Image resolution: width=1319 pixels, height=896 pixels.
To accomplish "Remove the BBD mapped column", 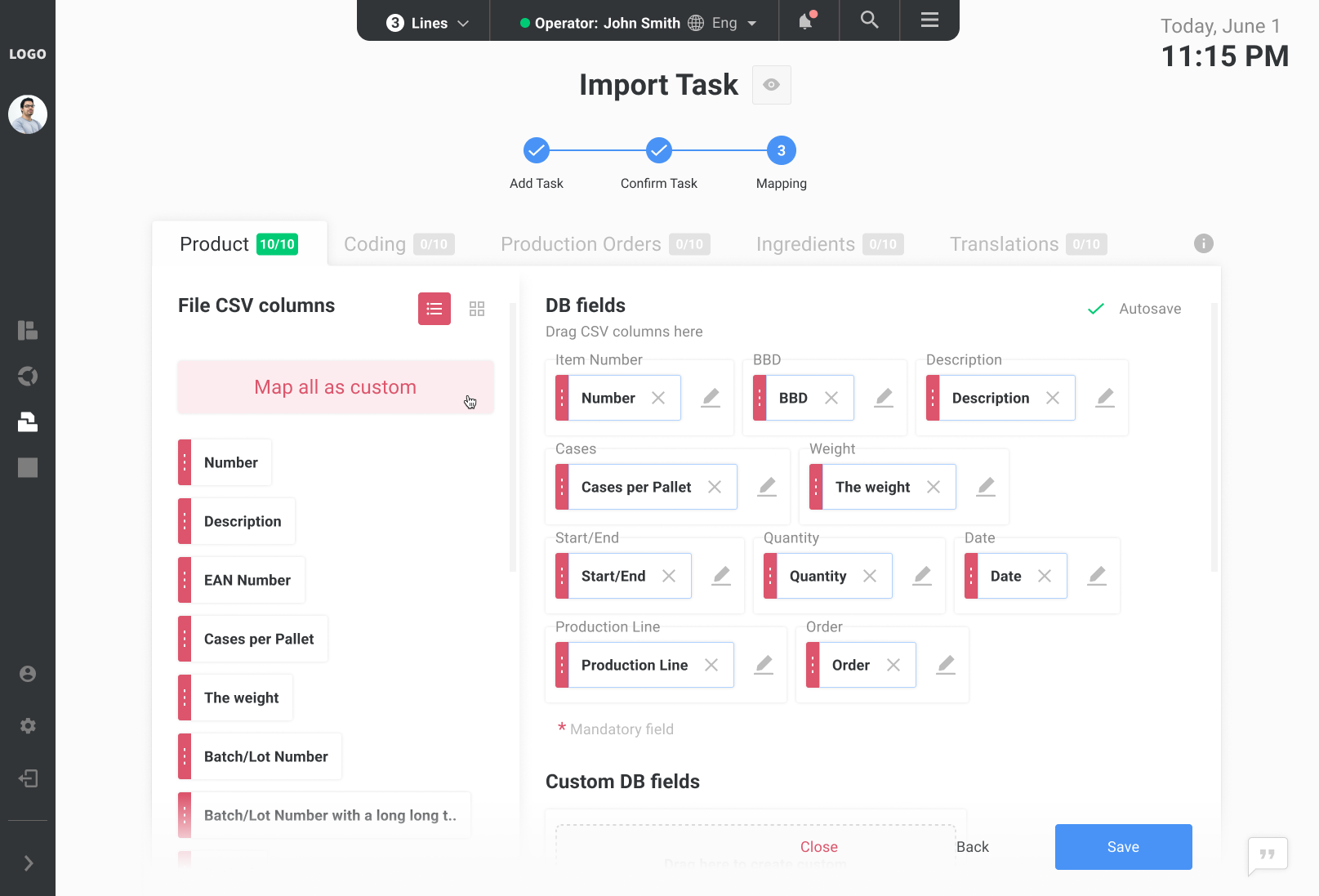I will [x=831, y=398].
